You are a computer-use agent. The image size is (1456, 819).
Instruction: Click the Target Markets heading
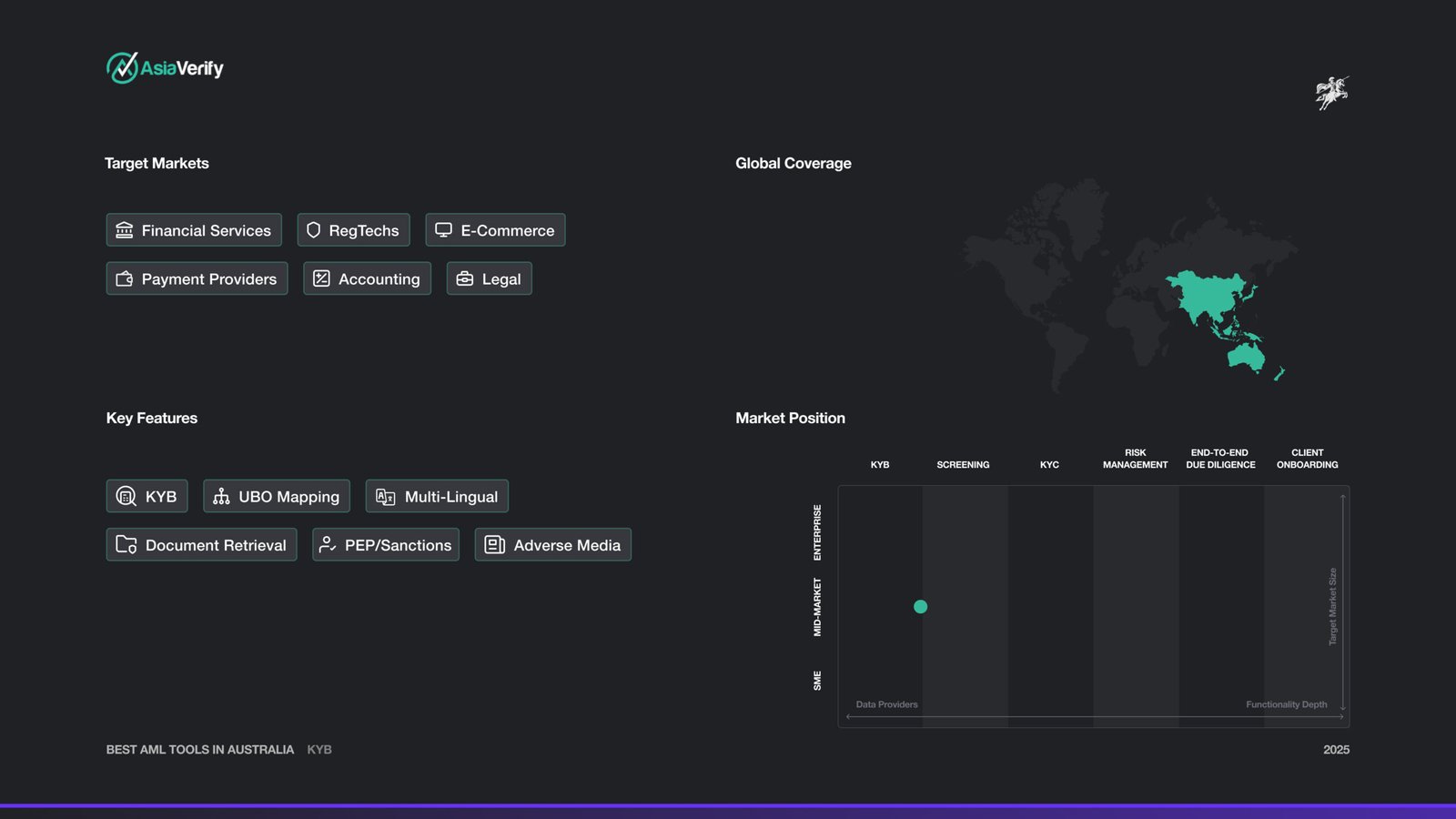pos(157,164)
